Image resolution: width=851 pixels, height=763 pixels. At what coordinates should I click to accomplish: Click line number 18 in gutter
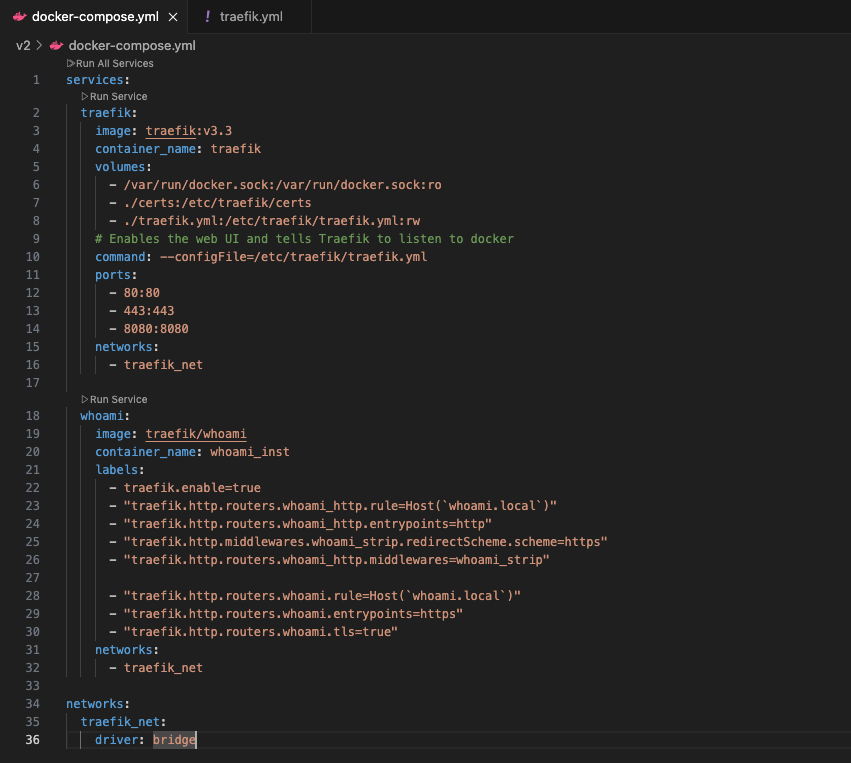coord(33,416)
